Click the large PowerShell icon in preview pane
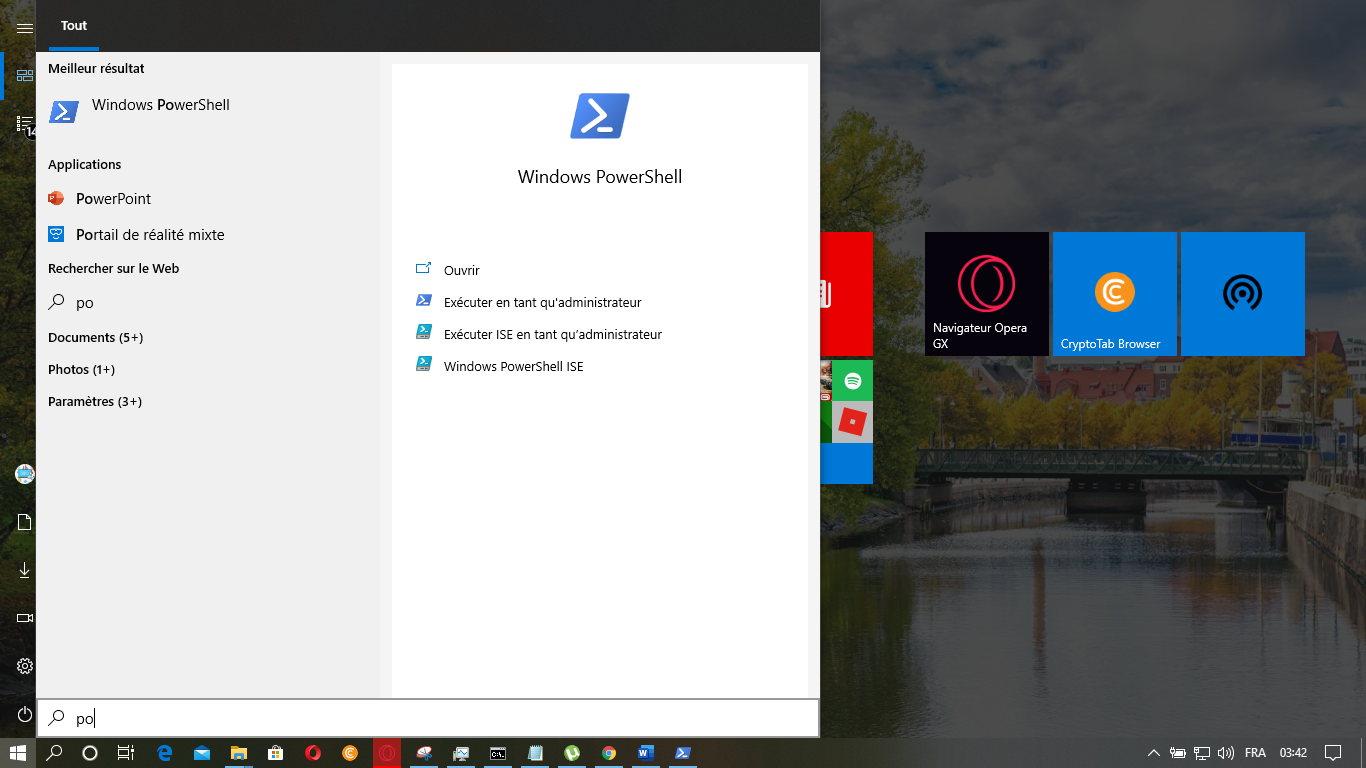Image resolution: width=1366 pixels, height=768 pixels. click(600, 115)
